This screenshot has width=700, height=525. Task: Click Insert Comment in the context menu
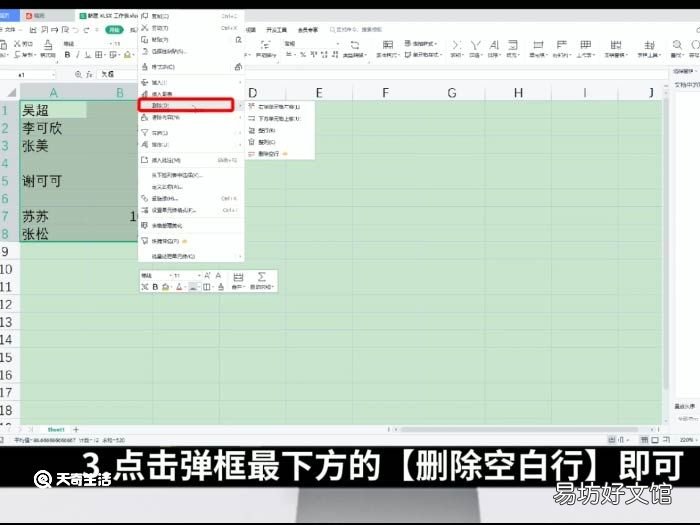[191, 160]
